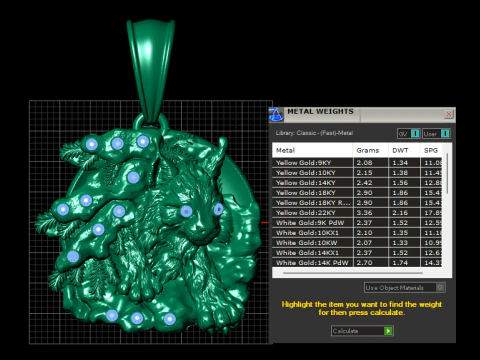480x360 pixels.
Task: Select the White Gold:10KW row
Action: pos(357,243)
